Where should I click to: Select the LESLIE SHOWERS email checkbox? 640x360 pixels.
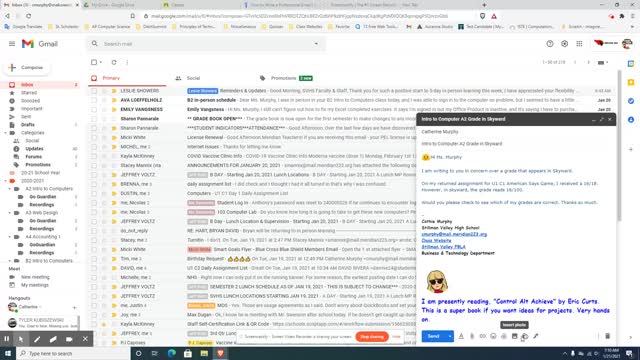(x=94, y=91)
